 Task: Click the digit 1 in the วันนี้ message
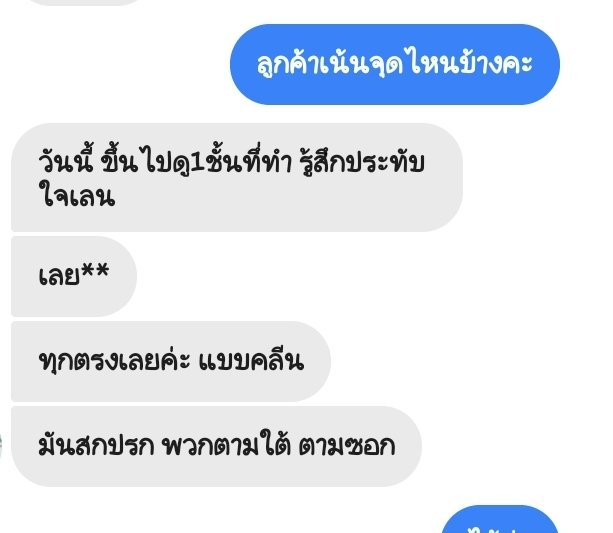[197, 163]
